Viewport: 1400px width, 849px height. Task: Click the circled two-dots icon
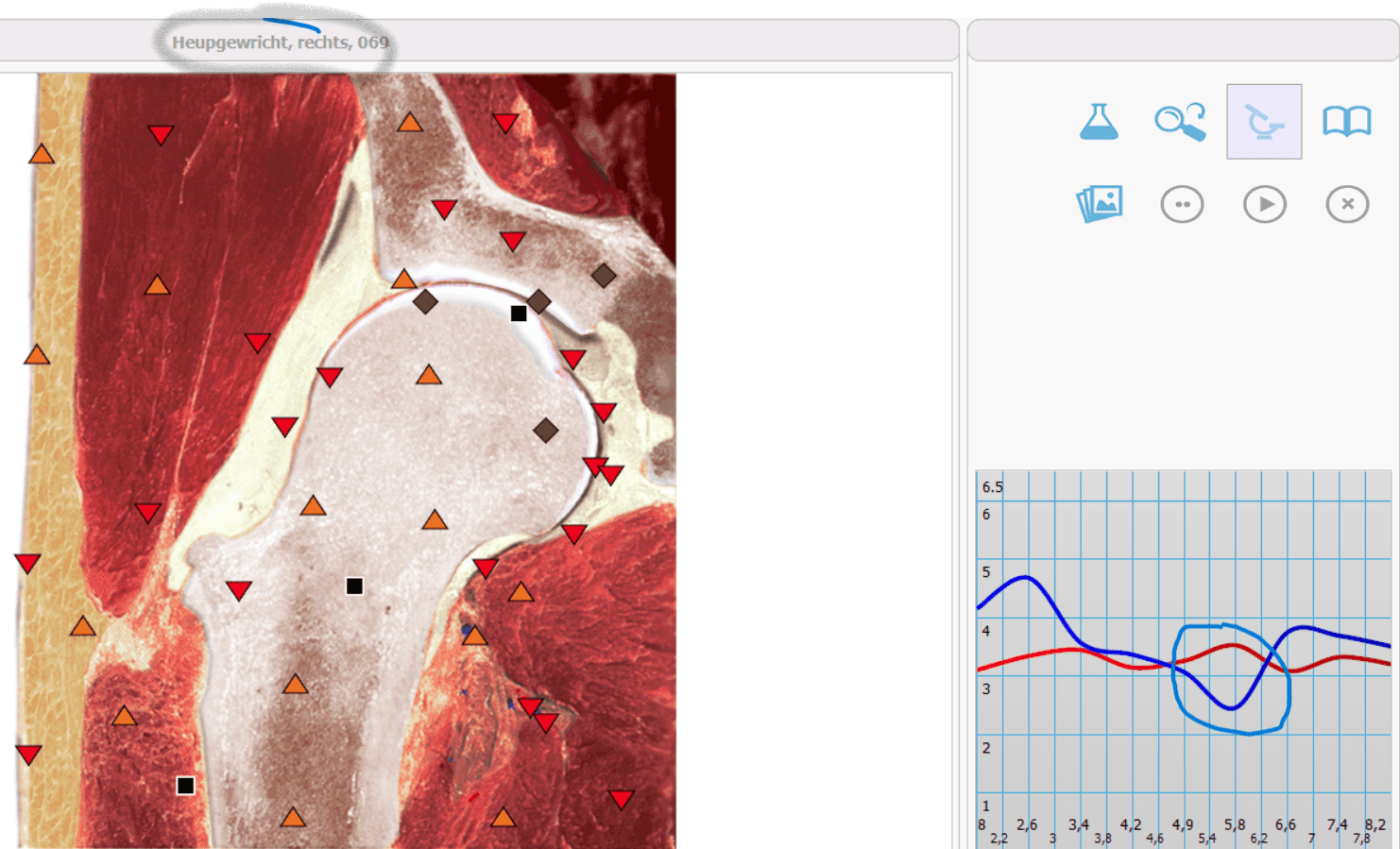(x=1182, y=204)
